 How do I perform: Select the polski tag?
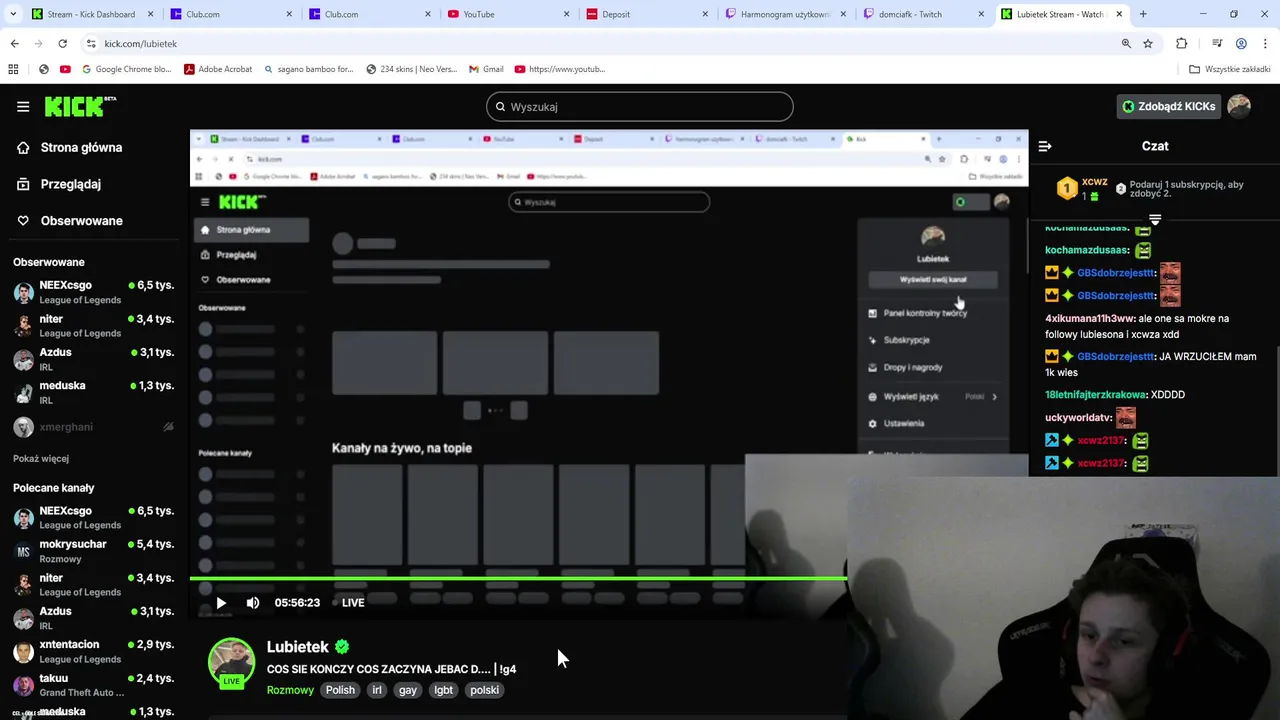(x=484, y=690)
